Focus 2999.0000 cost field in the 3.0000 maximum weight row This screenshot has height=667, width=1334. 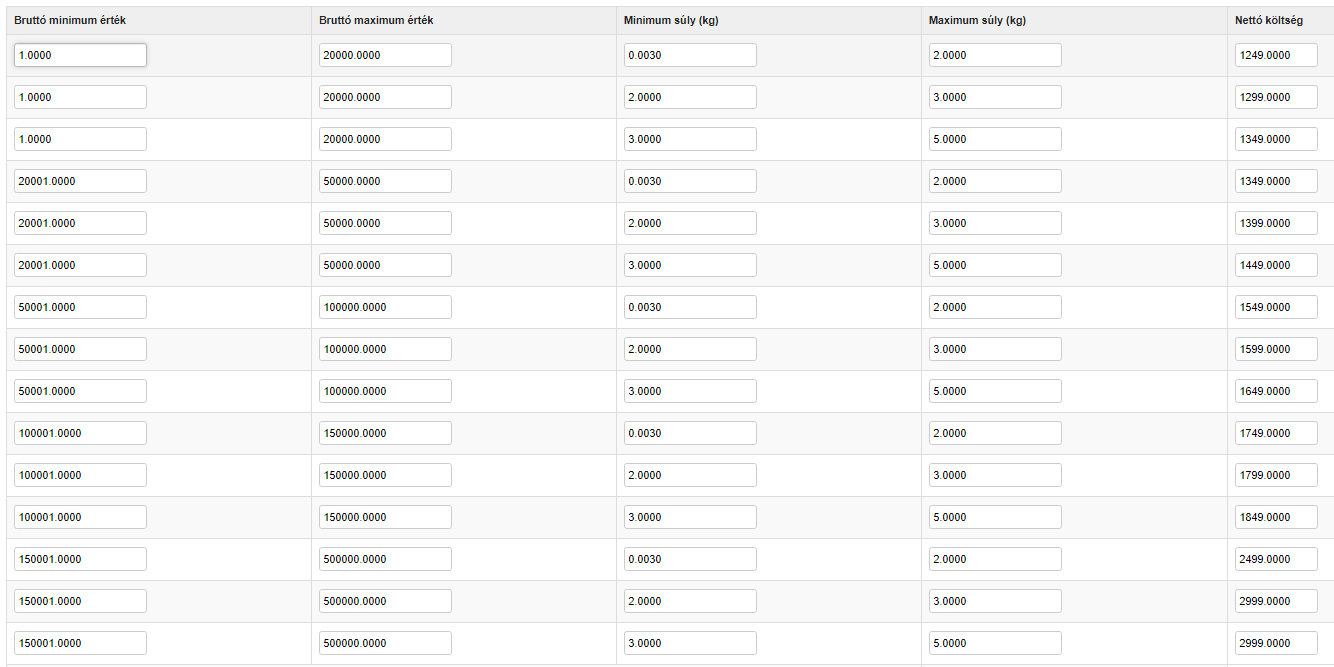pos(1276,601)
